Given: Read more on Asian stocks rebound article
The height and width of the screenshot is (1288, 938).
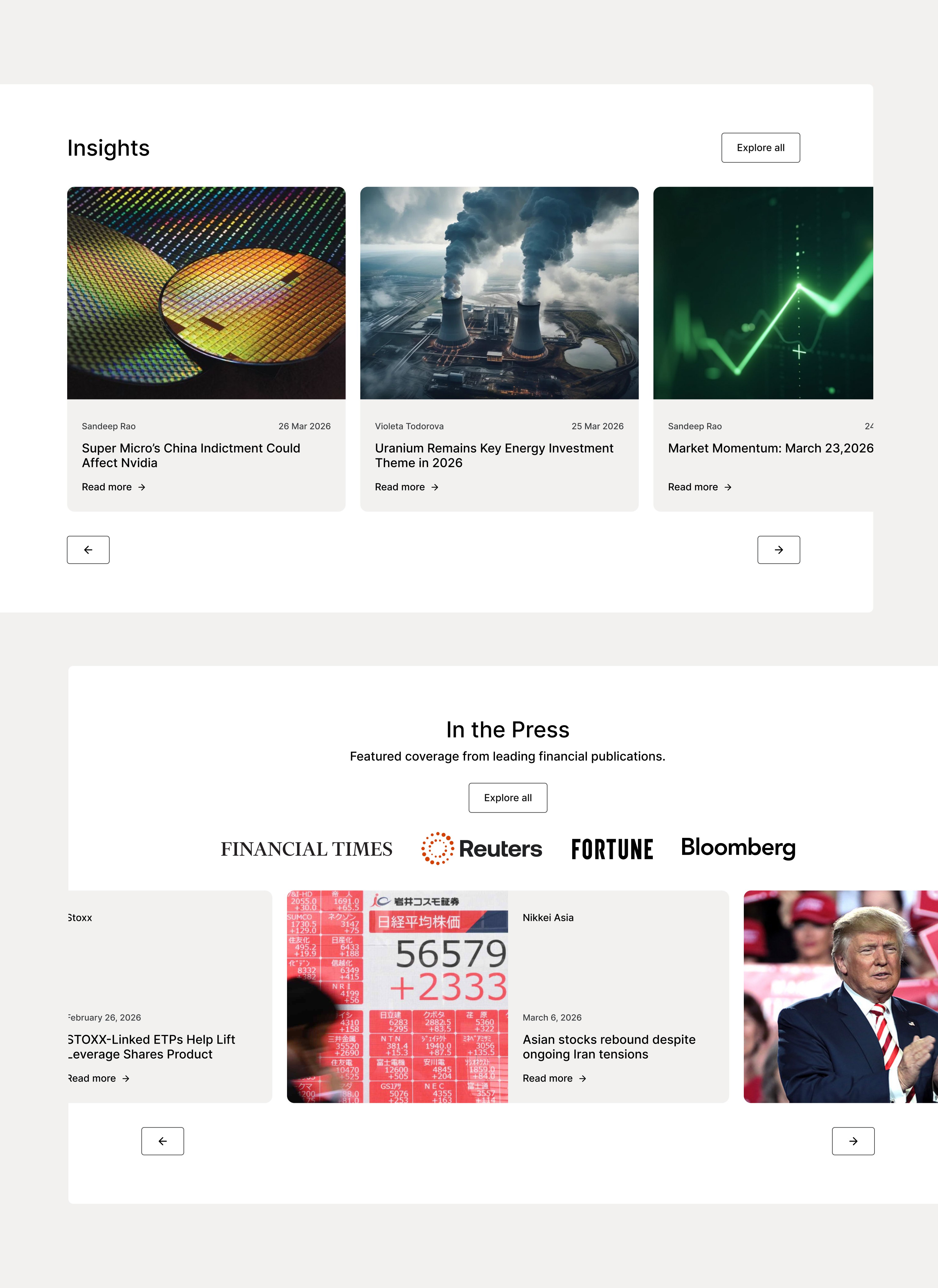Looking at the screenshot, I should coord(554,1079).
